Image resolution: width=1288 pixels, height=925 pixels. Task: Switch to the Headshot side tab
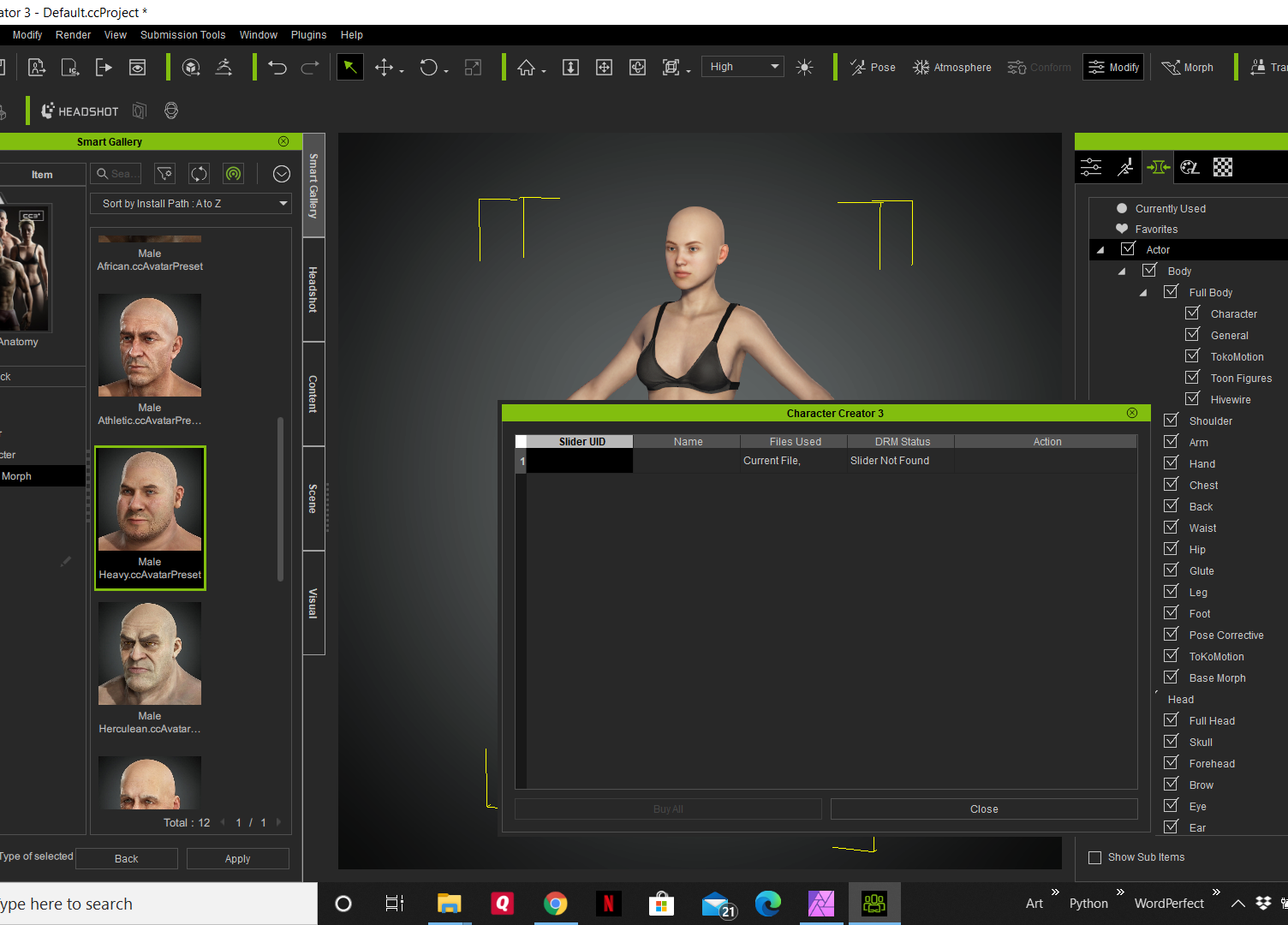click(x=313, y=289)
